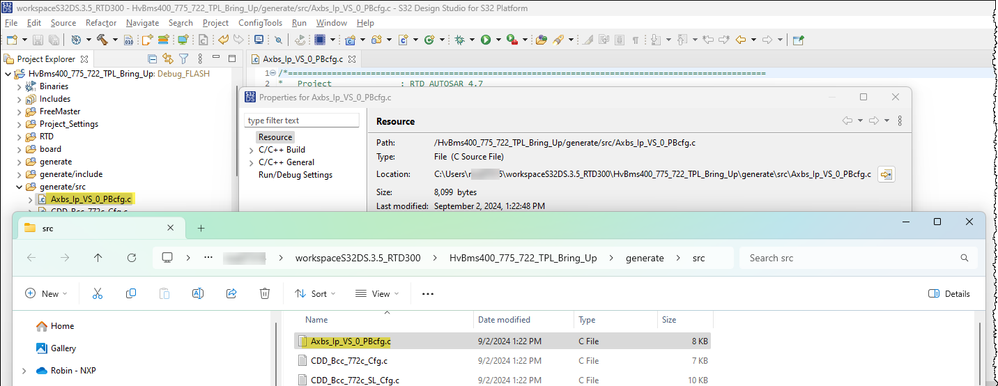Open the Refactor menu
Image resolution: width=998 pixels, height=386 pixels.
tap(101, 22)
